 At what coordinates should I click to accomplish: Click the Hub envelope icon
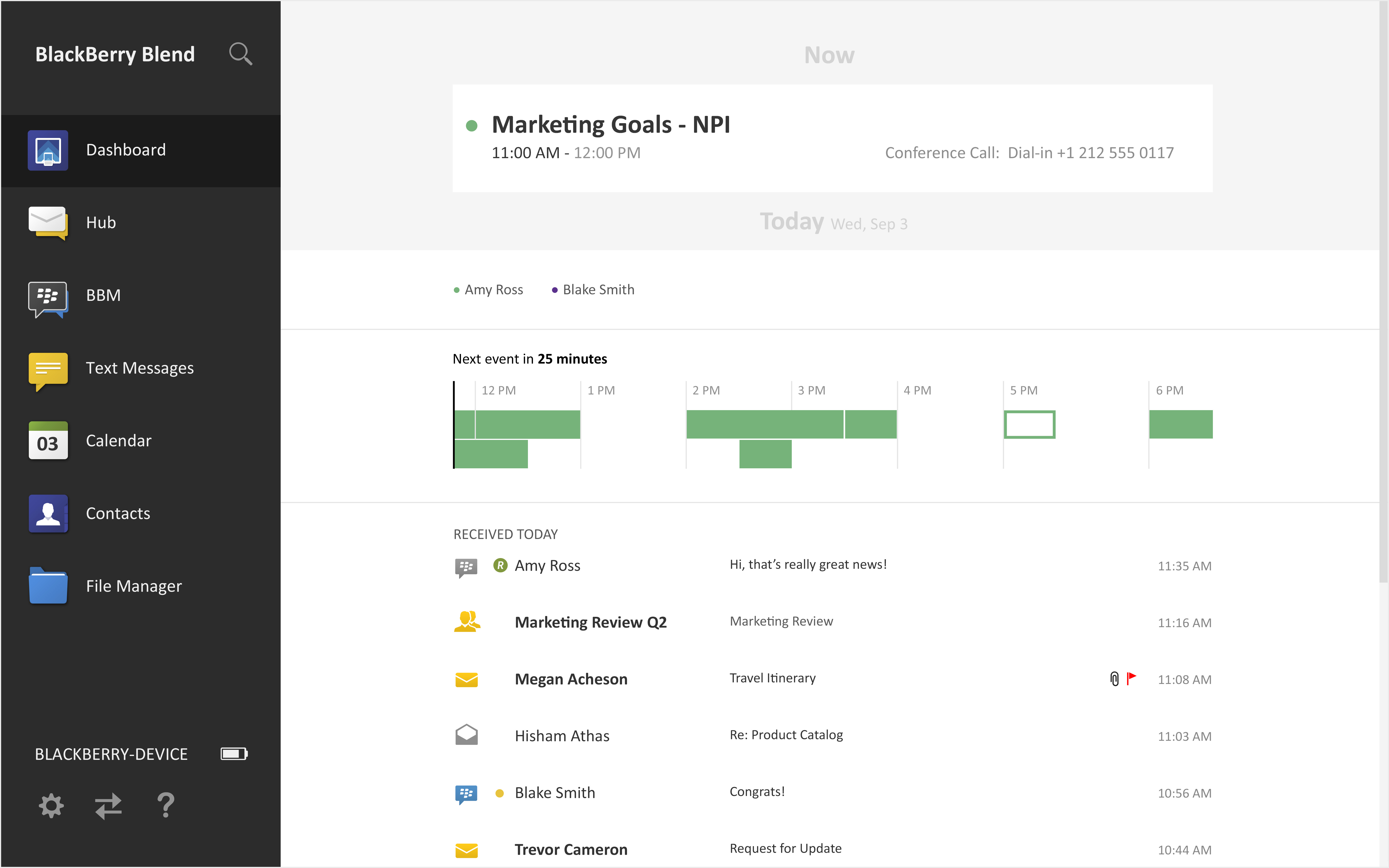coord(48,223)
